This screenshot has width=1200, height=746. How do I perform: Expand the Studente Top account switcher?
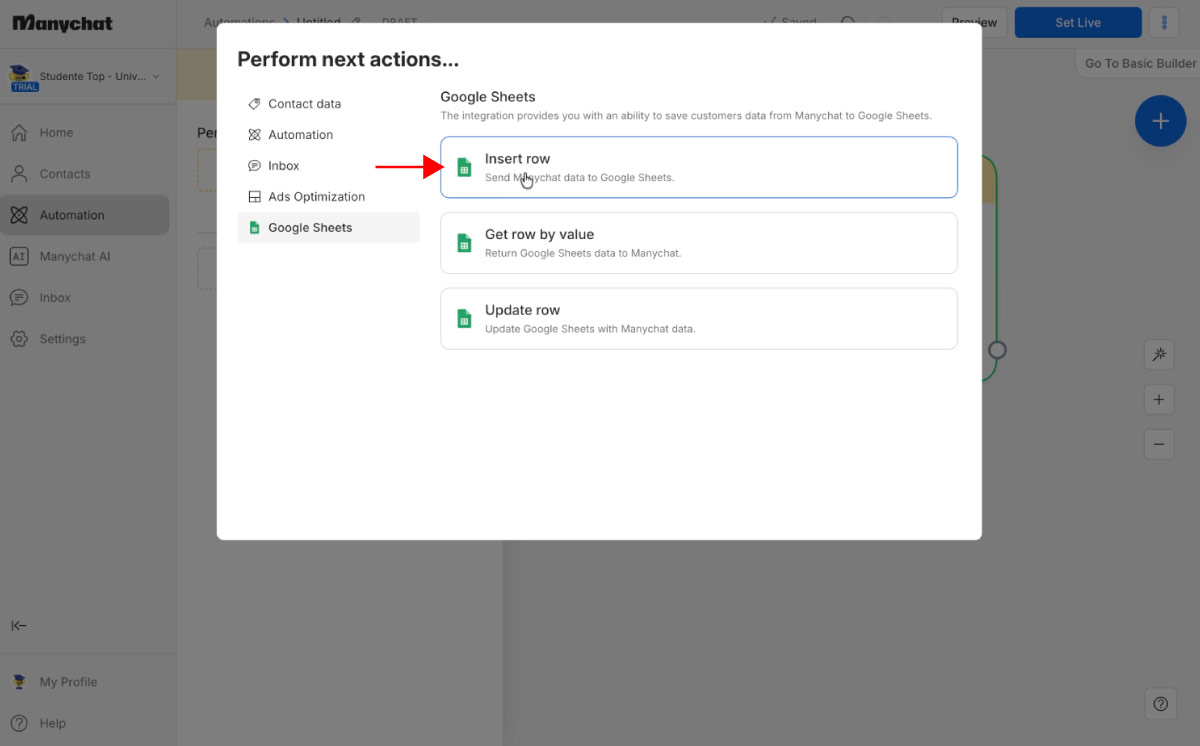[x=85, y=77]
